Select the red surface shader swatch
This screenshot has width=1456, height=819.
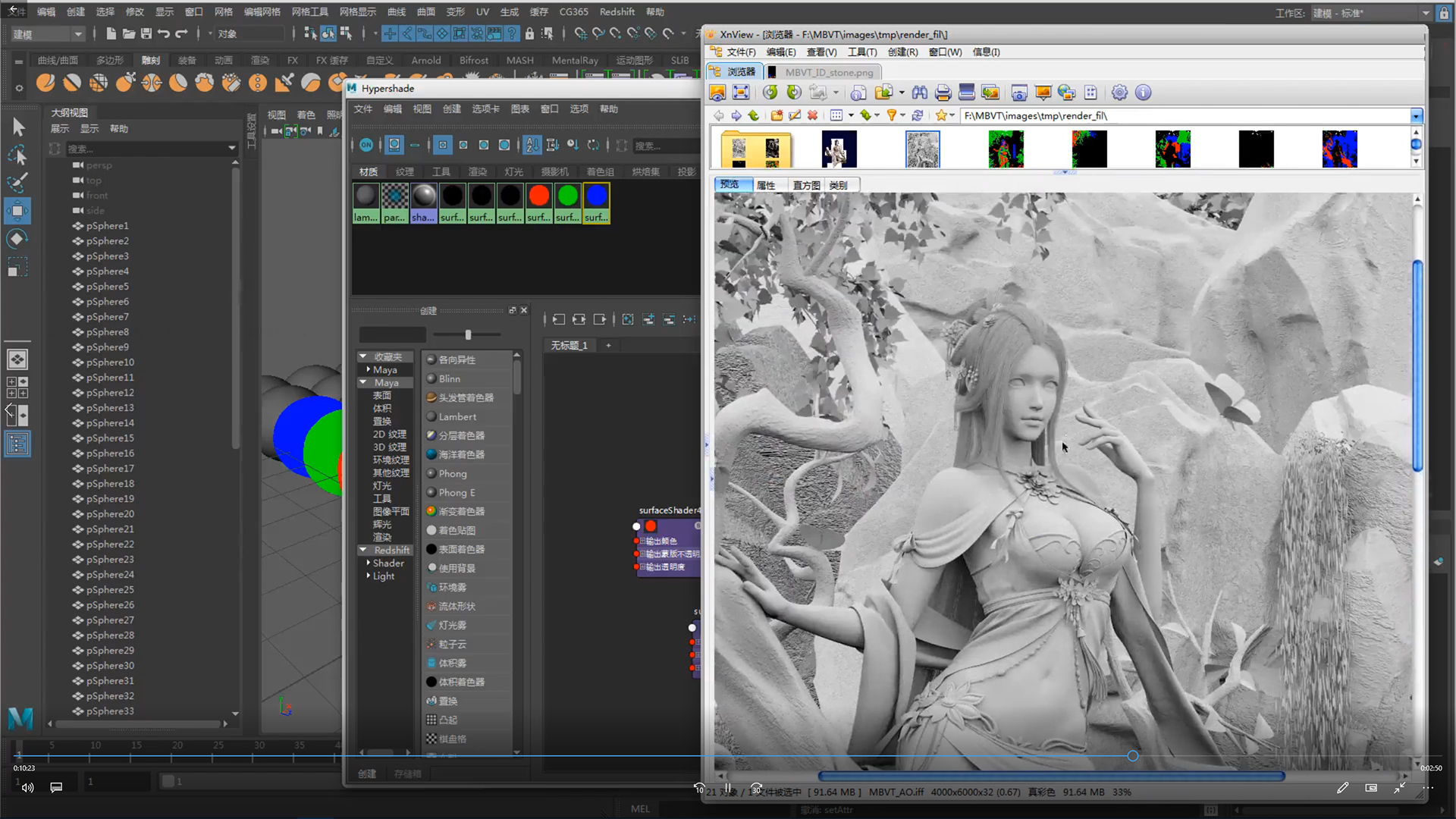point(538,202)
